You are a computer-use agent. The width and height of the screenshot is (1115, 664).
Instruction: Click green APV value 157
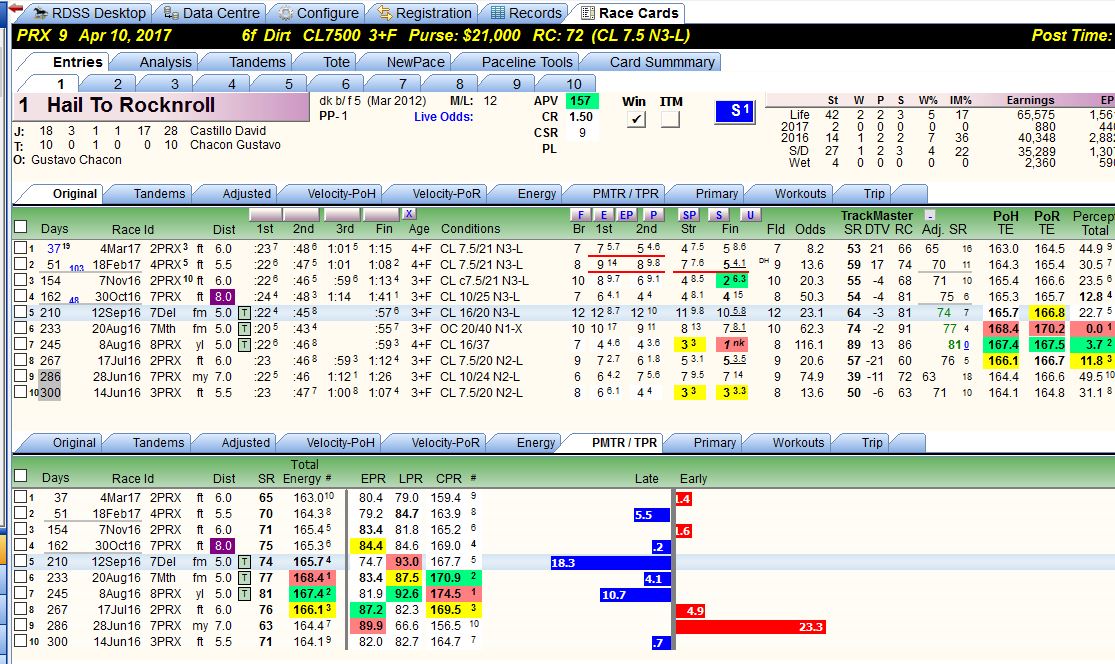pyautogui.click(x=582, y=101)
